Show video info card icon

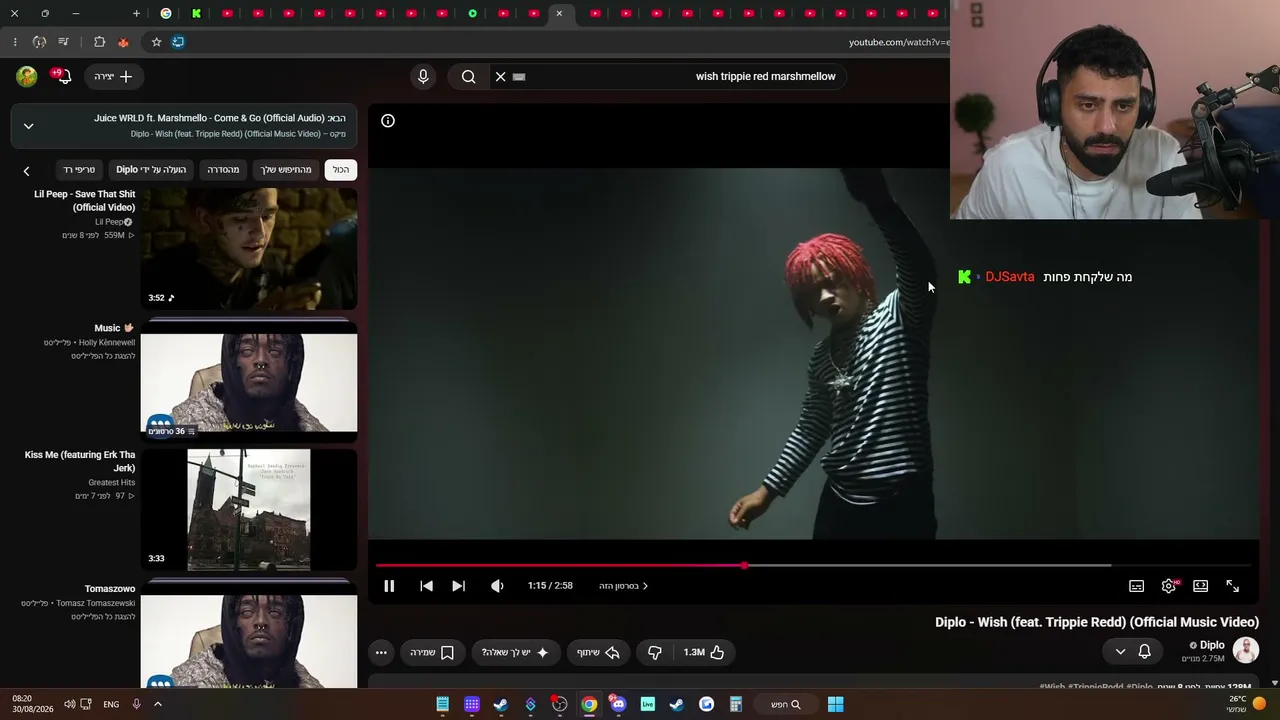coord(388,121)
